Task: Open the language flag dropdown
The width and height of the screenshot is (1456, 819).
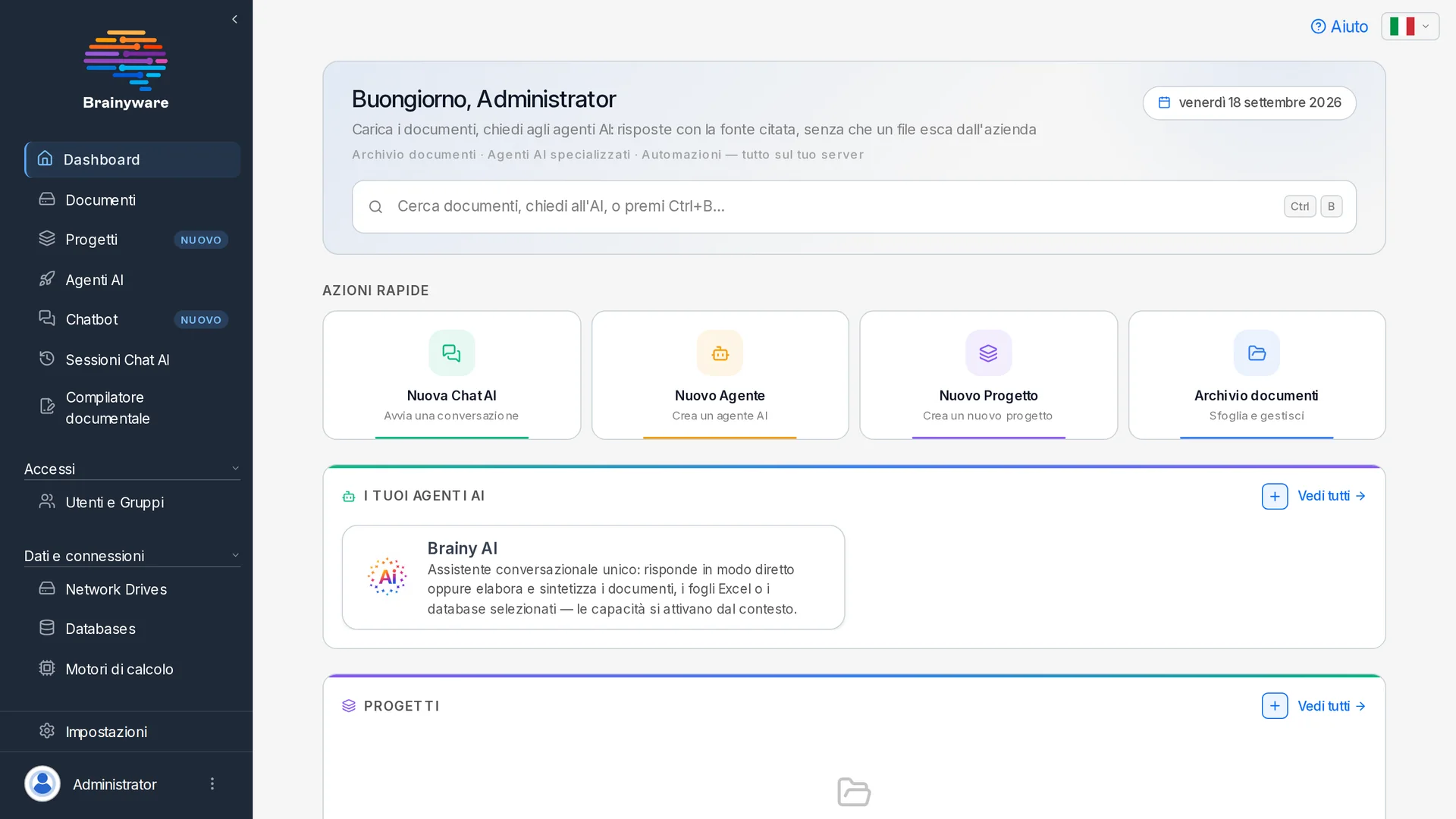Action: pos(1410,27)
